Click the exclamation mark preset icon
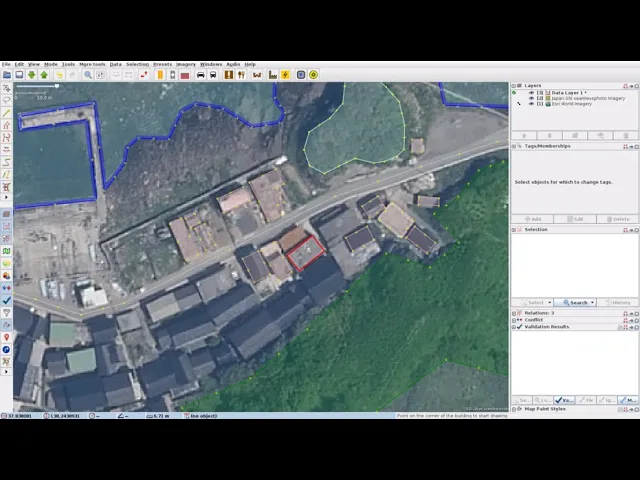 229,75
